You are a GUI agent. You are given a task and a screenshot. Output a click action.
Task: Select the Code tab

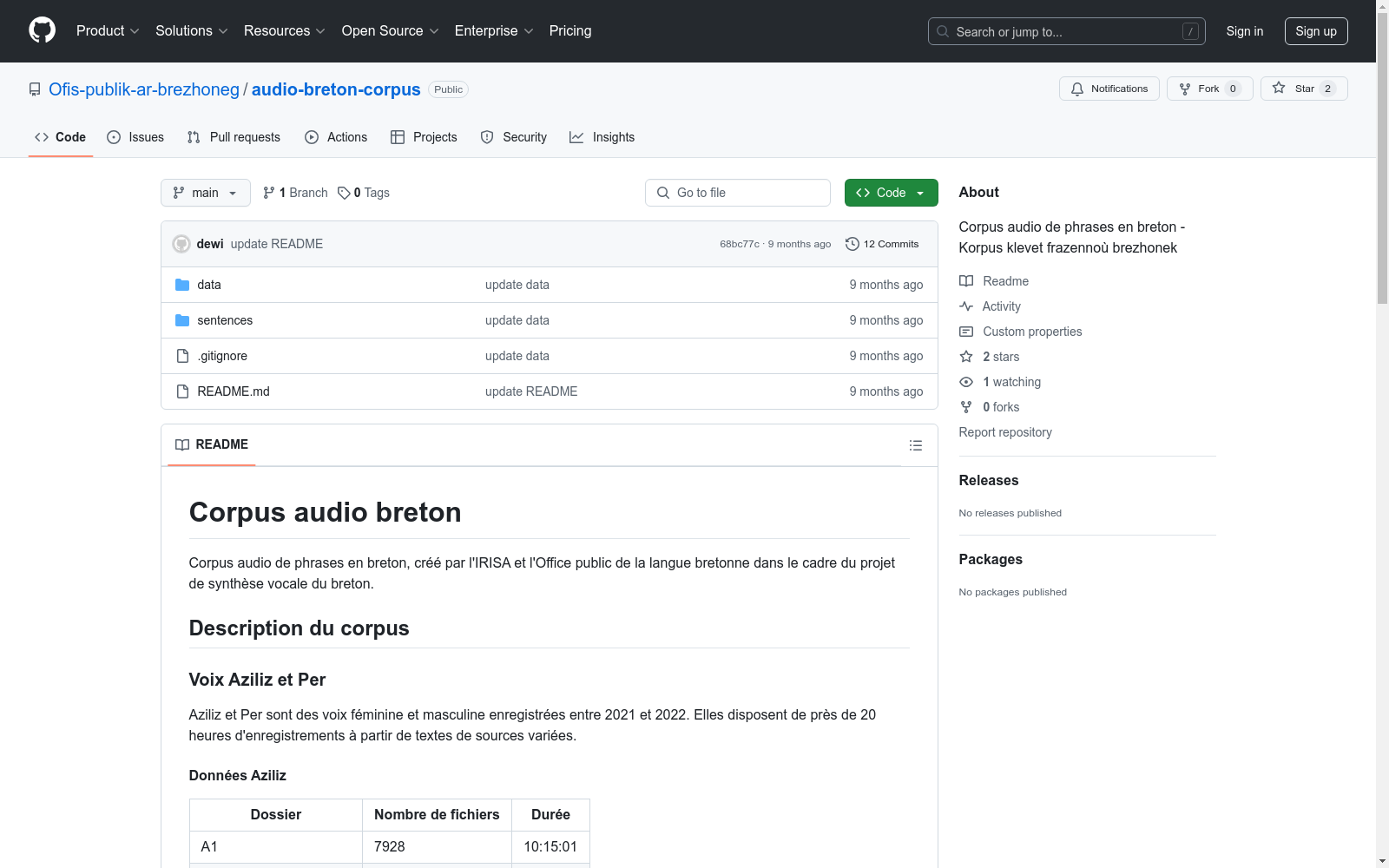pyautogui.click(x=61, y=137)
